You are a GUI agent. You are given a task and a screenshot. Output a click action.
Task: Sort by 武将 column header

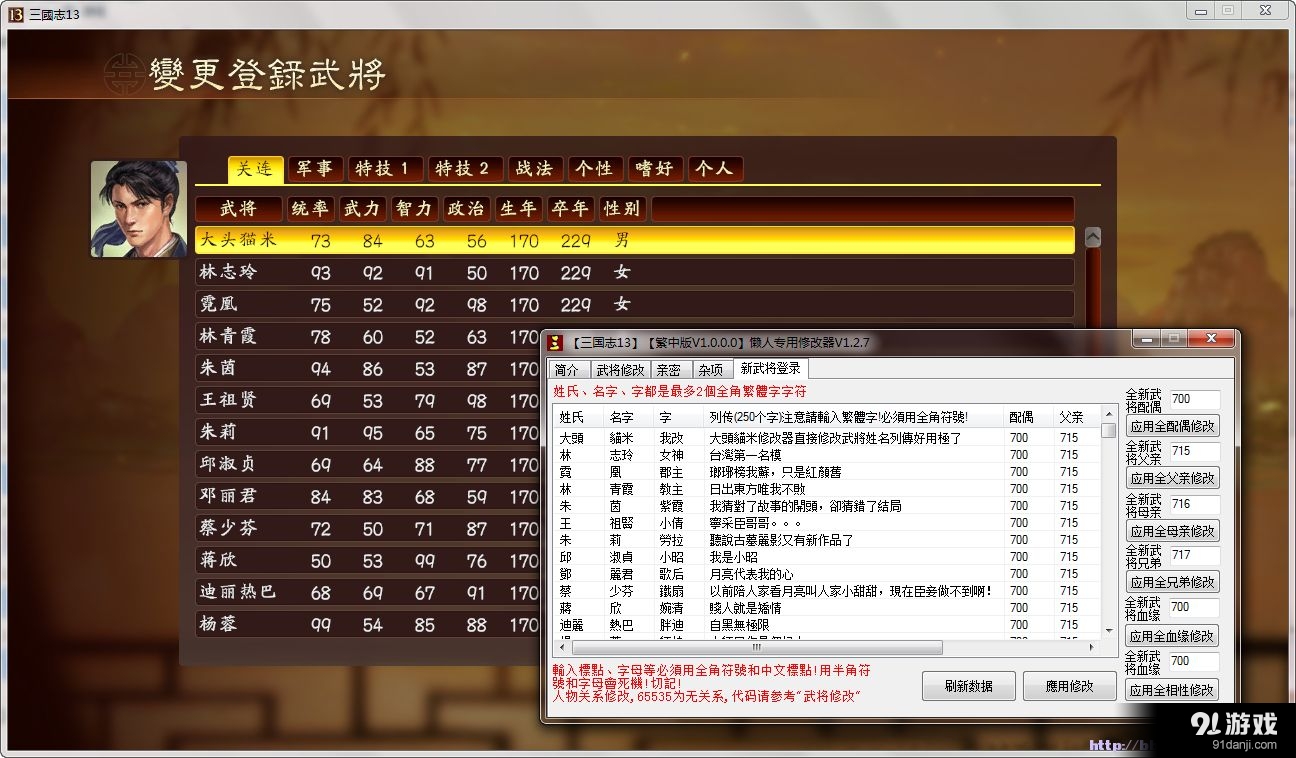239,209
